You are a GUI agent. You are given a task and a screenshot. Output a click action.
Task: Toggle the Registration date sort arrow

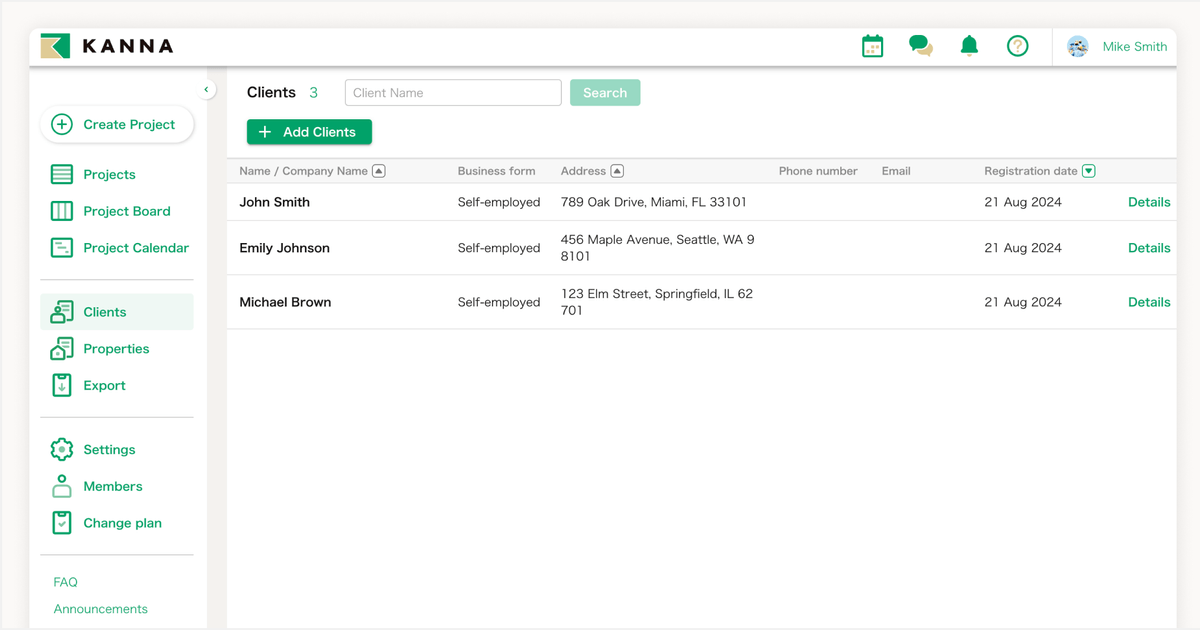[x=1088, y=170]
